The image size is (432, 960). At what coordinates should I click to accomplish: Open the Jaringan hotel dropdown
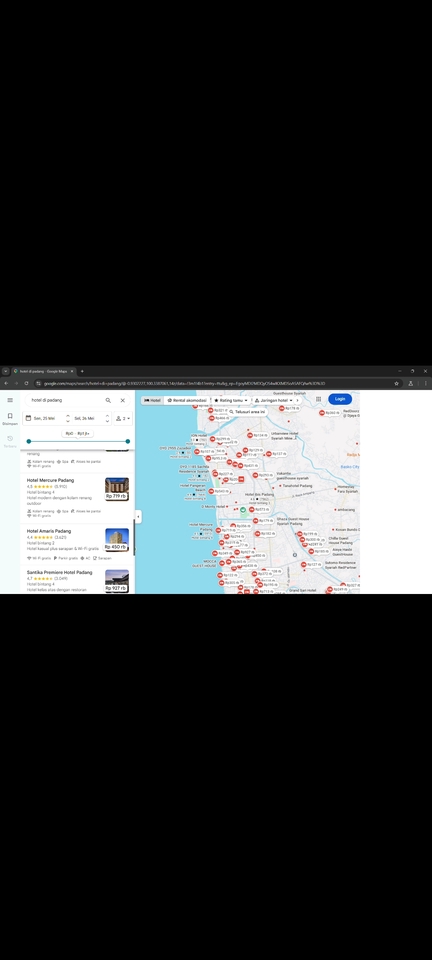point(274,400)
